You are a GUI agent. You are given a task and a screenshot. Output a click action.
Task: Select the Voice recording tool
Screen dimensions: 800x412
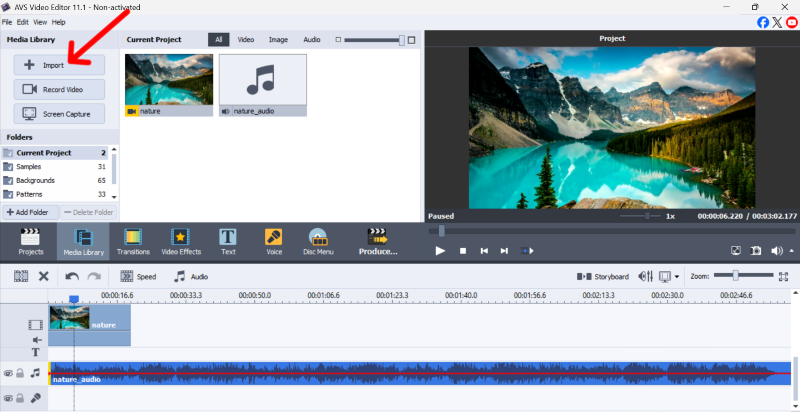pyautogui.click(x=272, y=242)
